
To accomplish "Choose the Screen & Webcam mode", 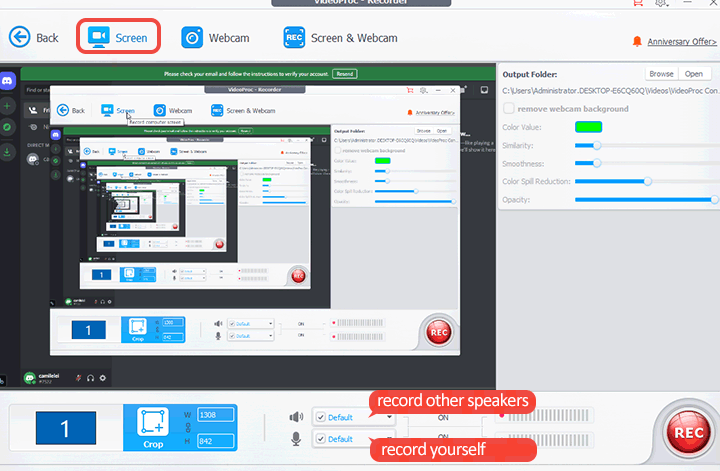I will coord(340,38).
